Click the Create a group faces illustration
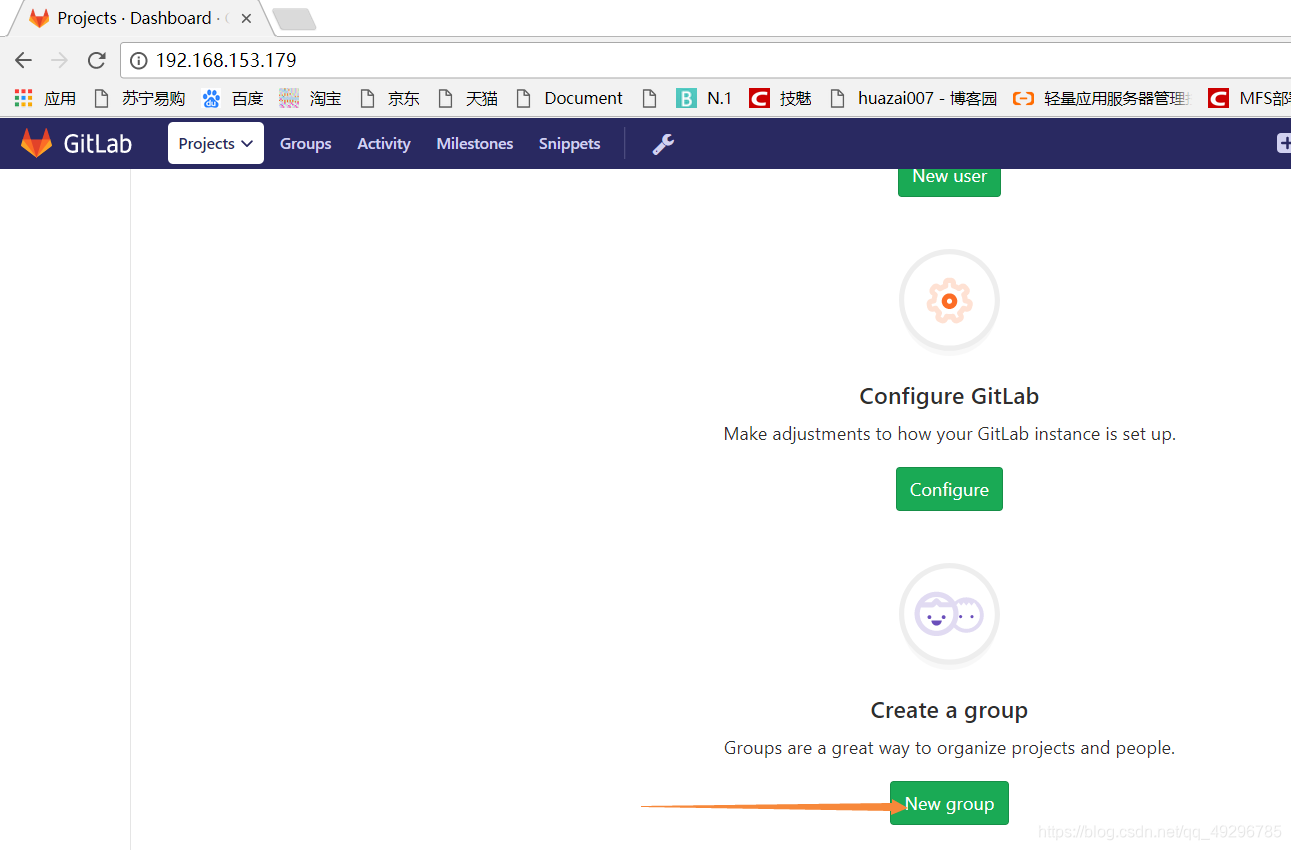This screenshot has height=850, width=1291. [x=949, y=614]
